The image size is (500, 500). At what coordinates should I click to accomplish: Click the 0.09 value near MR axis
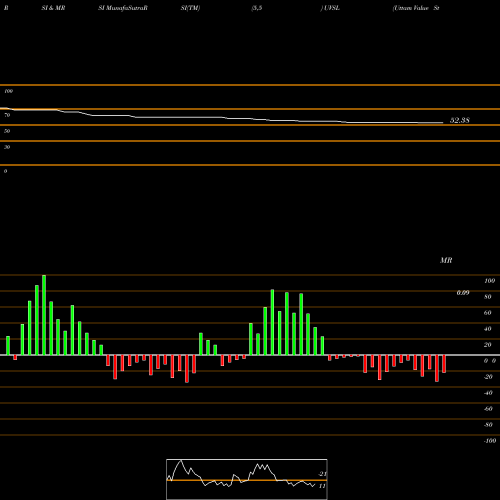coord(463,293)
